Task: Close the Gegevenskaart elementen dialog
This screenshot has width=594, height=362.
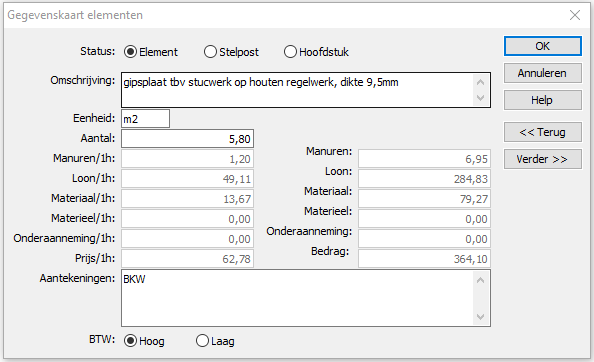Action: coord(575,15)
